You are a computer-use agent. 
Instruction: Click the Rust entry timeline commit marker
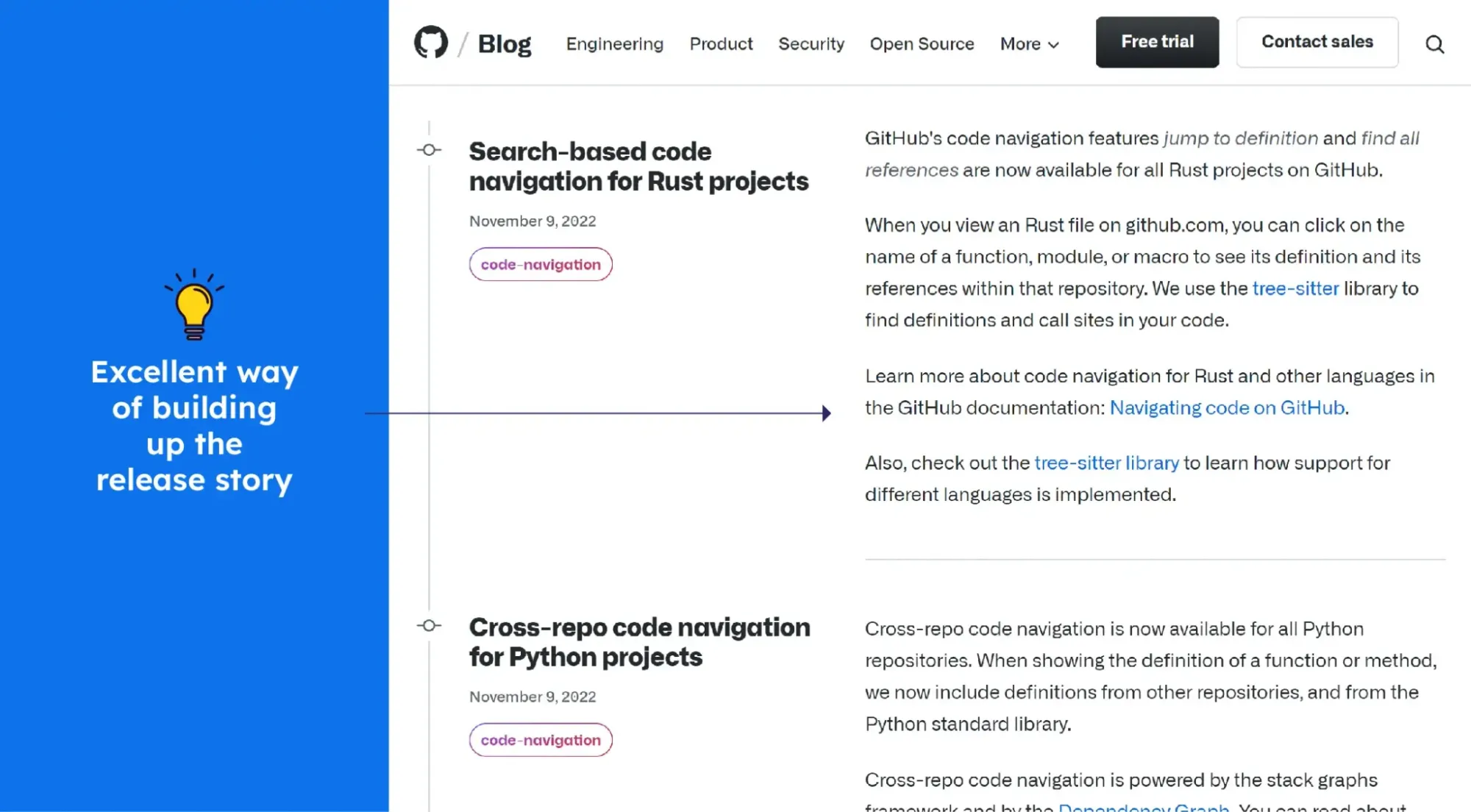pos(430,150)
